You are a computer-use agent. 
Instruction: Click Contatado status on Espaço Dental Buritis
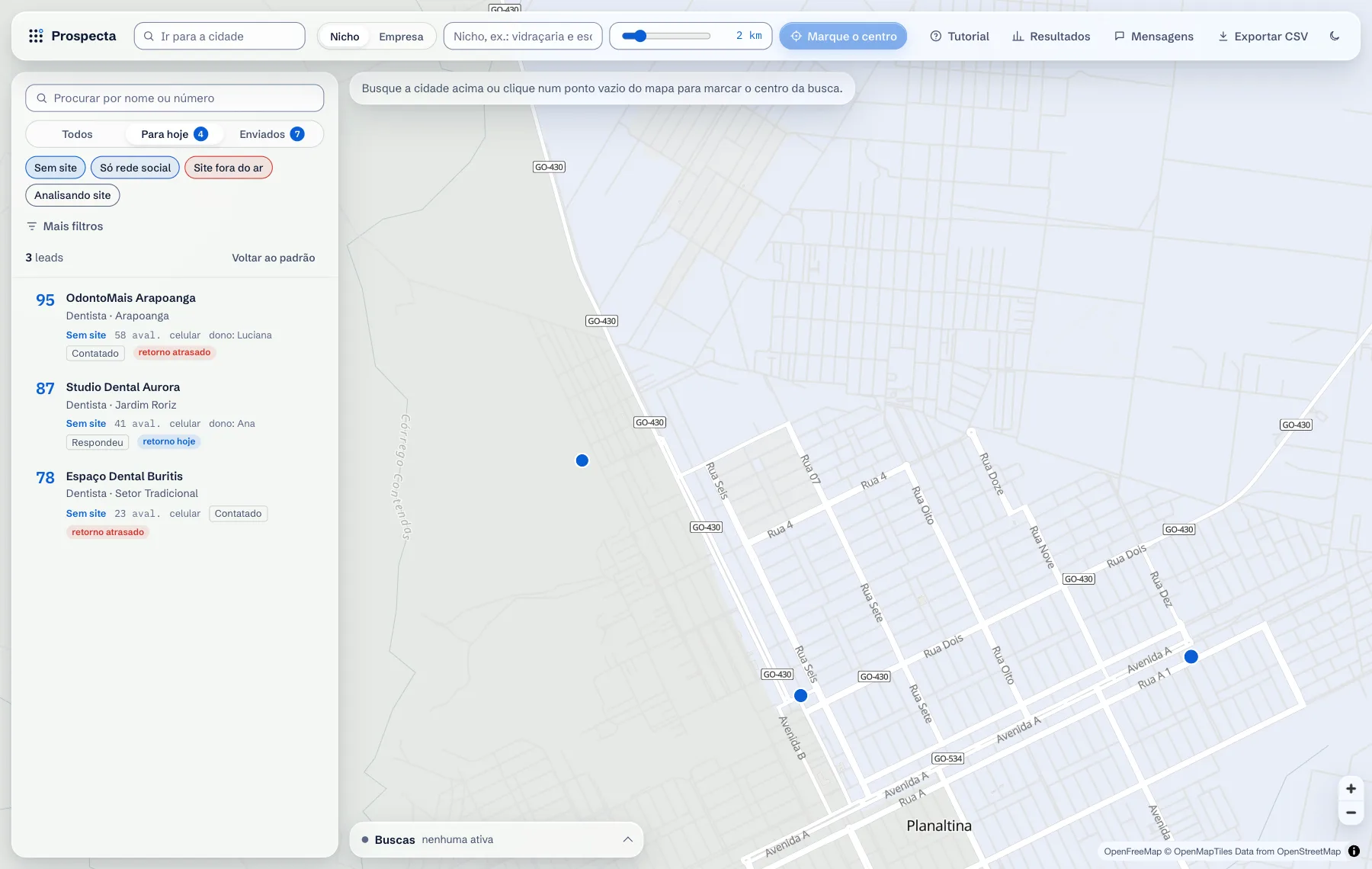[238, 513]
